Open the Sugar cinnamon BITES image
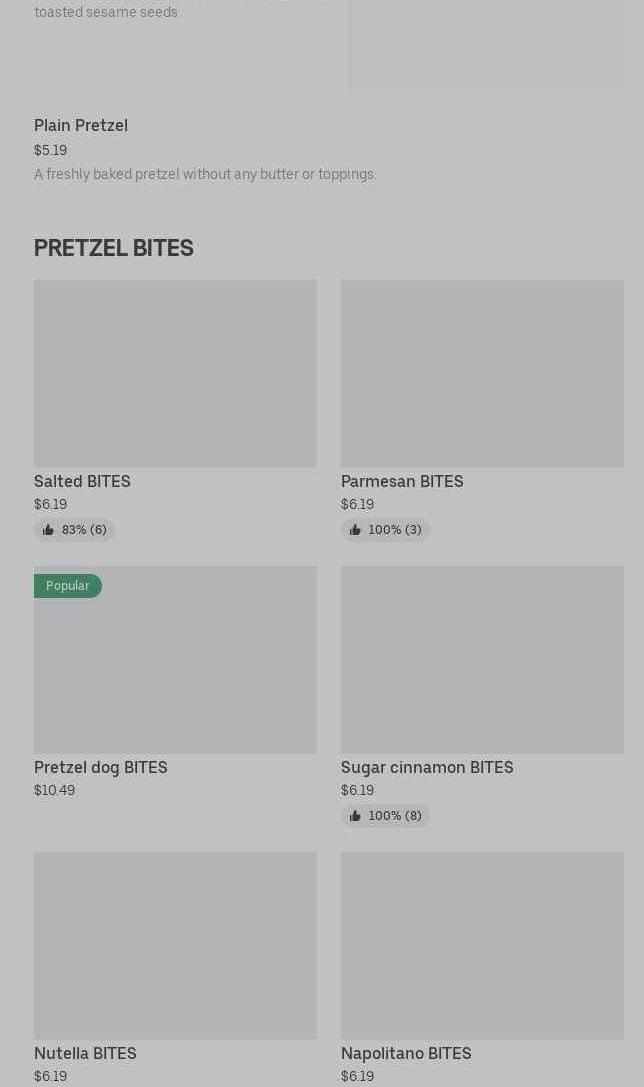This screenshot has height=1087, width=644. [x=482, y=660]
